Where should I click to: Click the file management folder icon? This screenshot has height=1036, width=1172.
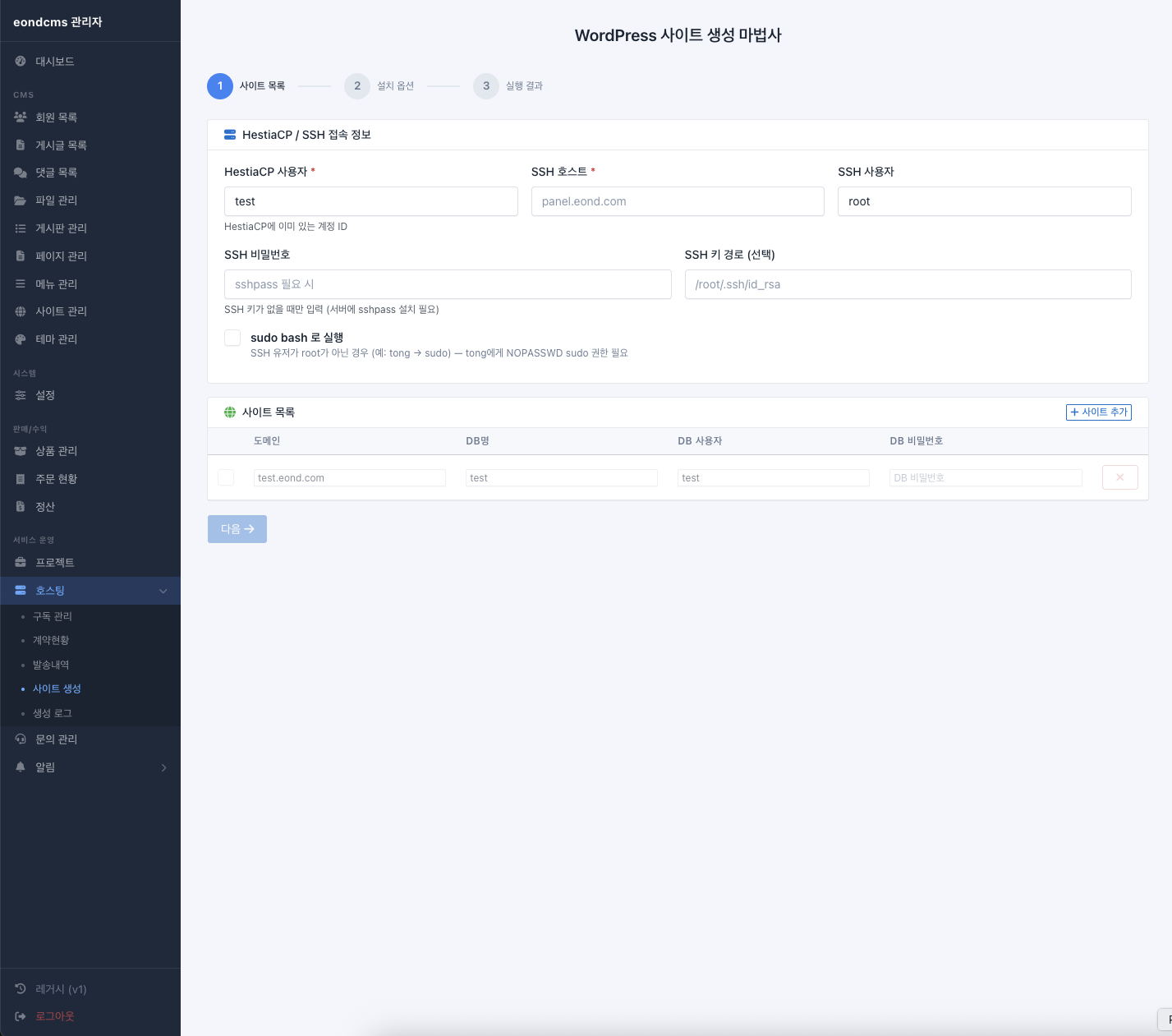point(21,200)
